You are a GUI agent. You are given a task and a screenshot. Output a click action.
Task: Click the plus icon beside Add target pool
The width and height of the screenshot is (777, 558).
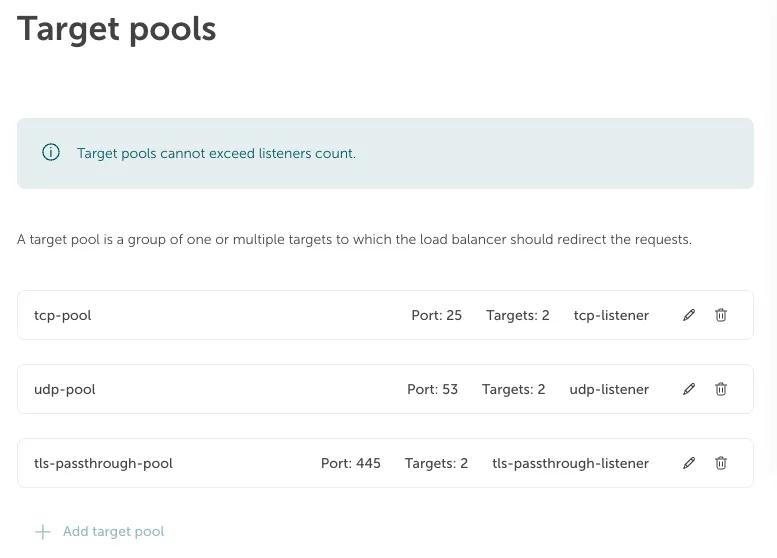43,532
